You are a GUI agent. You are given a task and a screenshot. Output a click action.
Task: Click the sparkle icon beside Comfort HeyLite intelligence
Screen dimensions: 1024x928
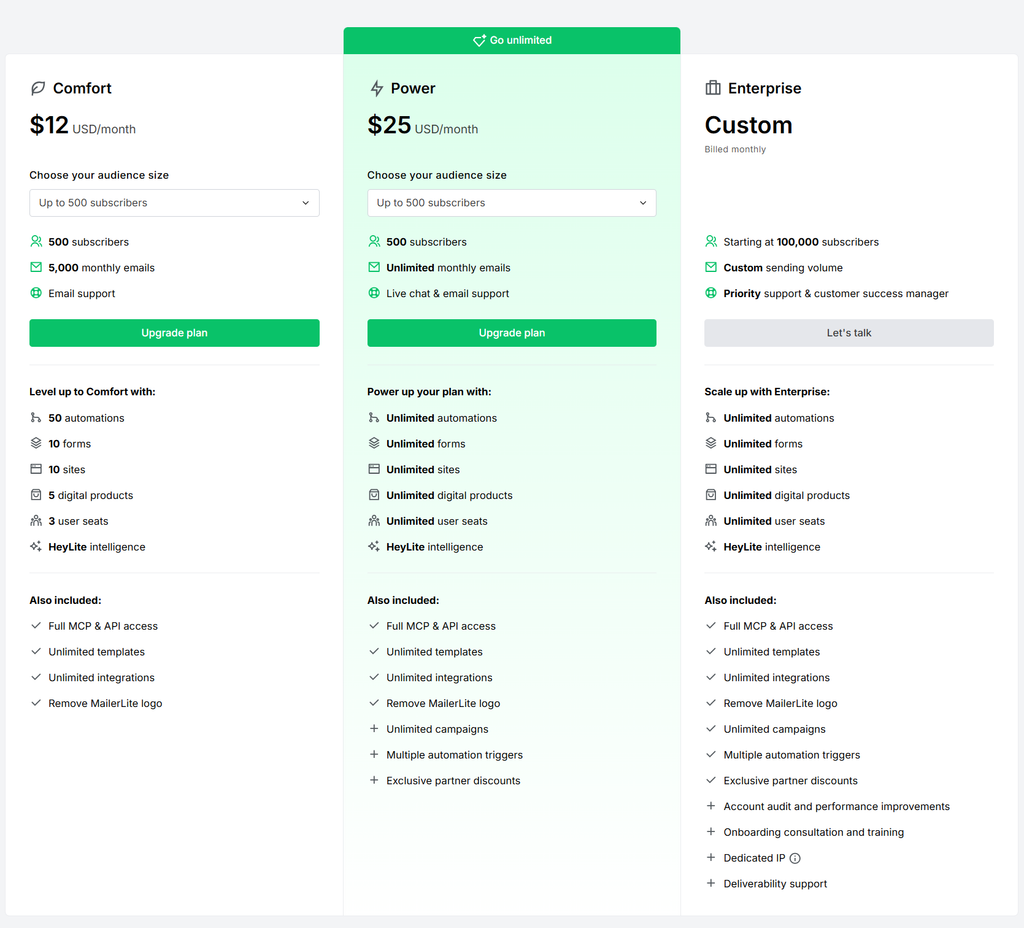[36, 547]
